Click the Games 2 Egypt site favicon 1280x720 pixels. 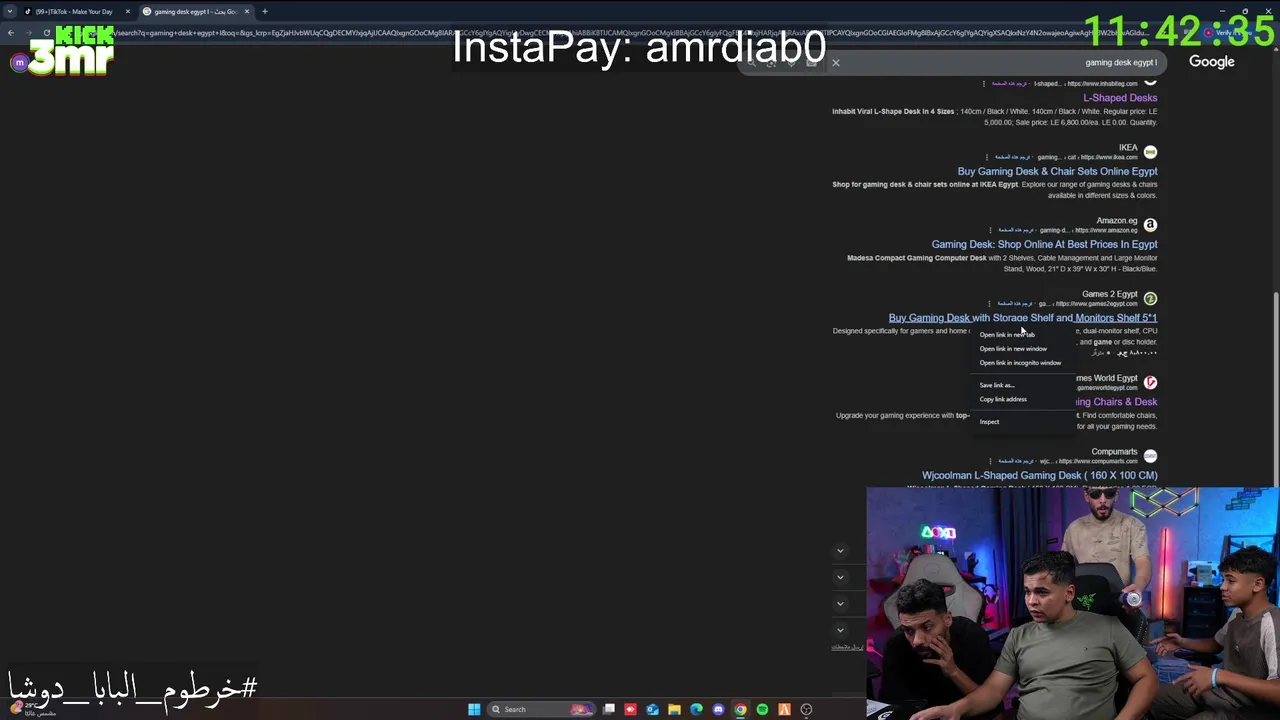[1150, 299]
